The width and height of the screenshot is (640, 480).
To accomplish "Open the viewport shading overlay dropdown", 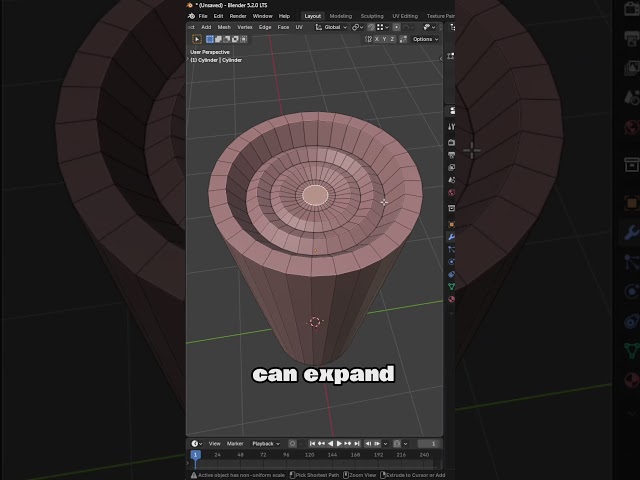I will tap(429, 27).
